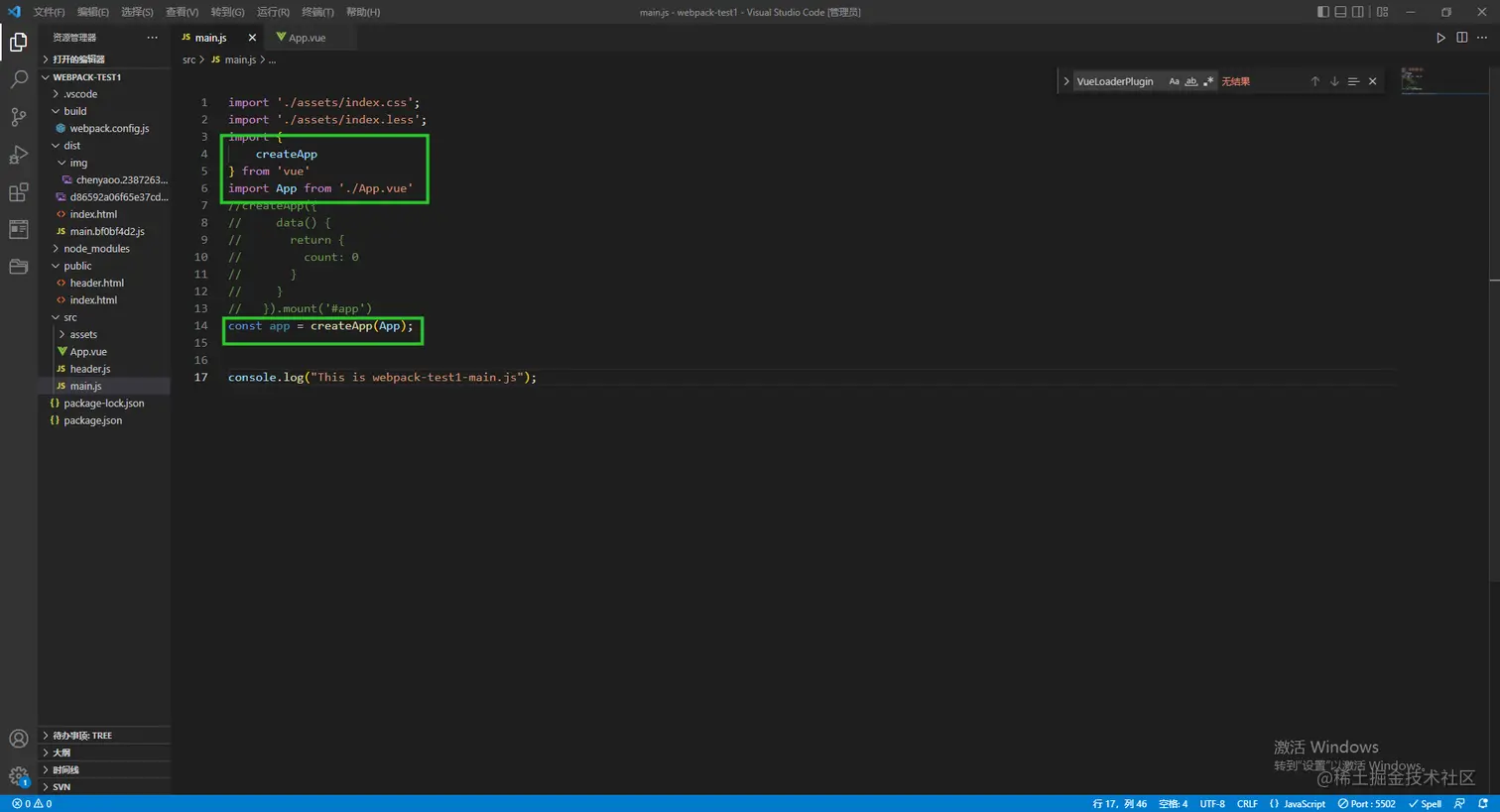Viewport: 1500px width, 812px height.
Task: Split the editor to the right
Action: [x=1461, y=38]
